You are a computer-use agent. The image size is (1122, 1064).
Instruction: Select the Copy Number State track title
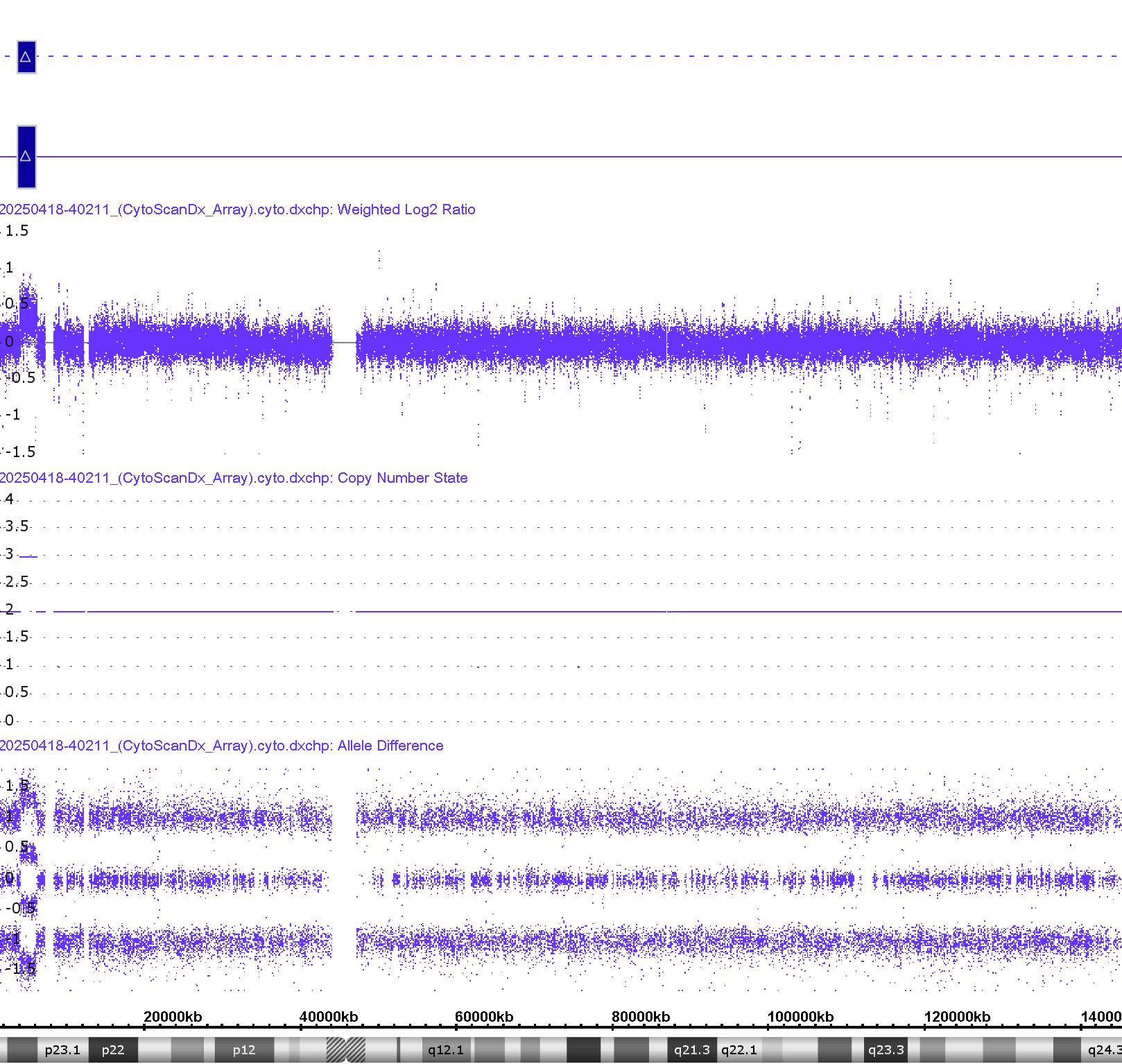tap(234, 478)
